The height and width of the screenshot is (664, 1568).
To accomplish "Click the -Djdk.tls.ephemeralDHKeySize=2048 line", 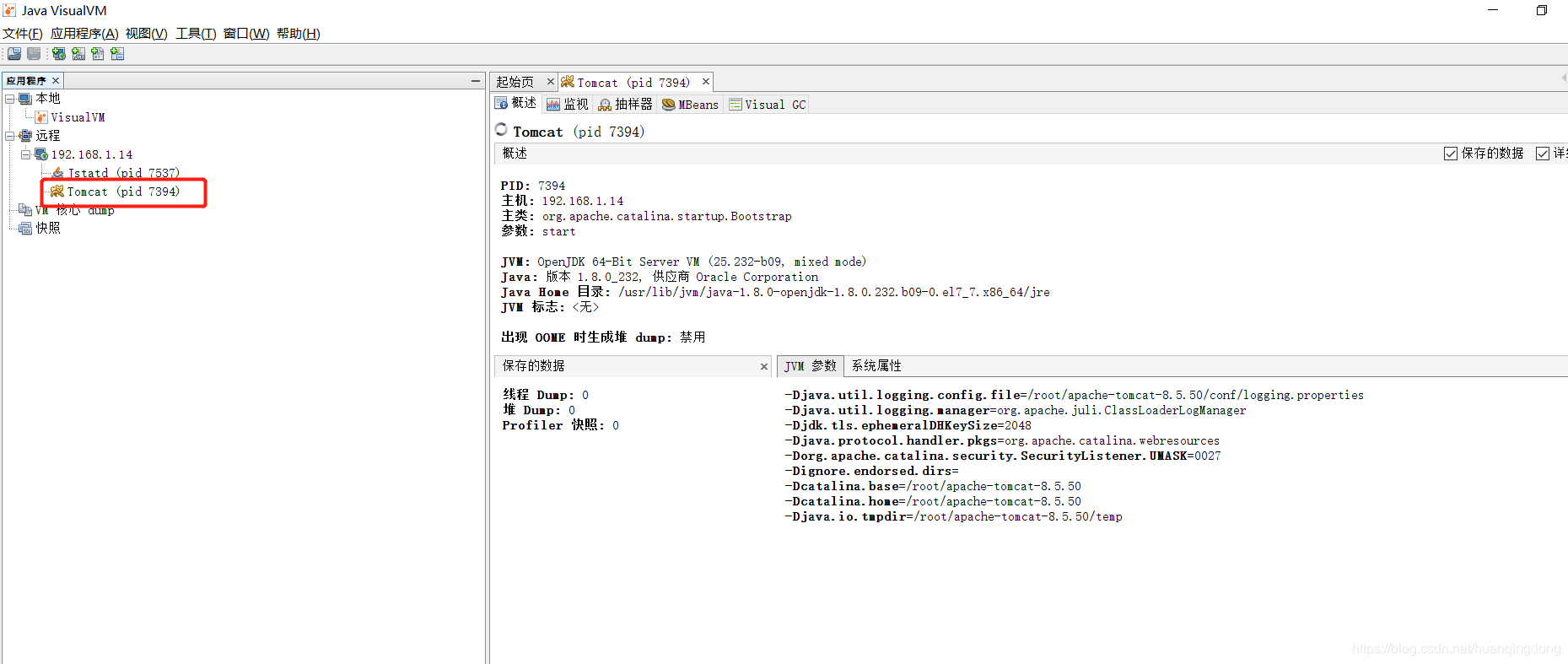I will click(x=908, y=425).
